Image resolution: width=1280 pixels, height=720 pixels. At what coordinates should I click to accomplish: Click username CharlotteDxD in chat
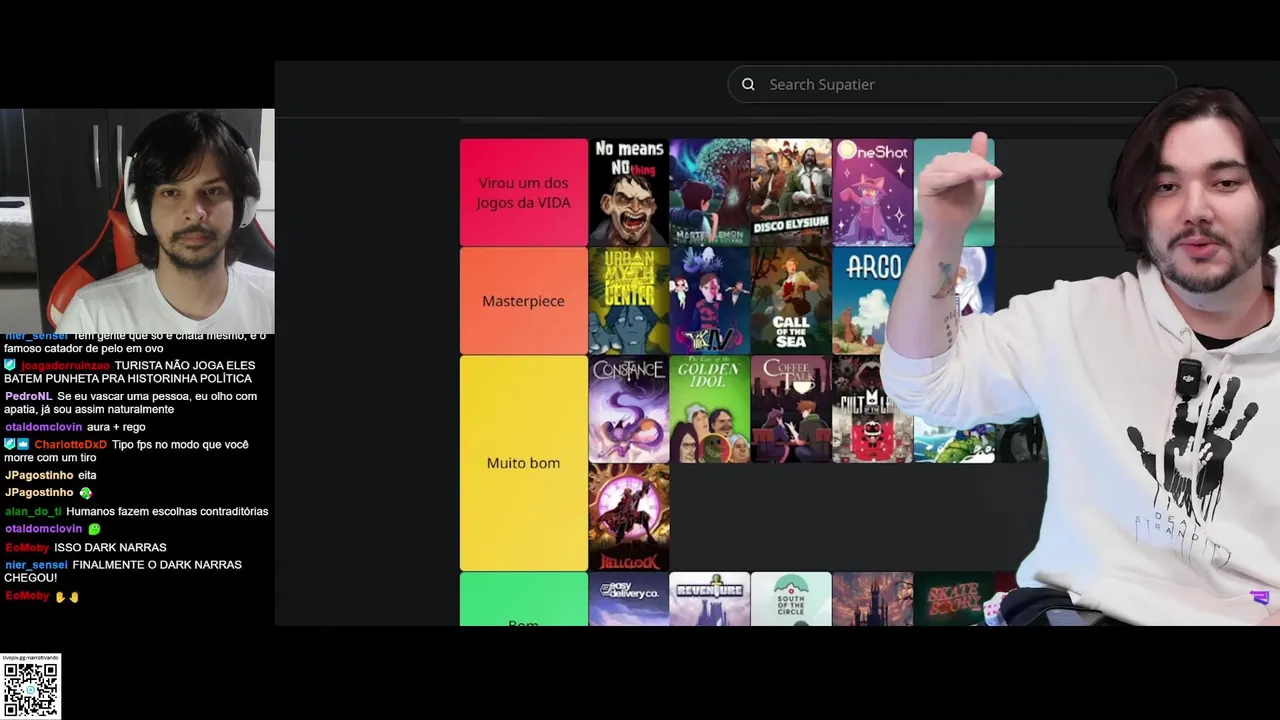(70, 445)
